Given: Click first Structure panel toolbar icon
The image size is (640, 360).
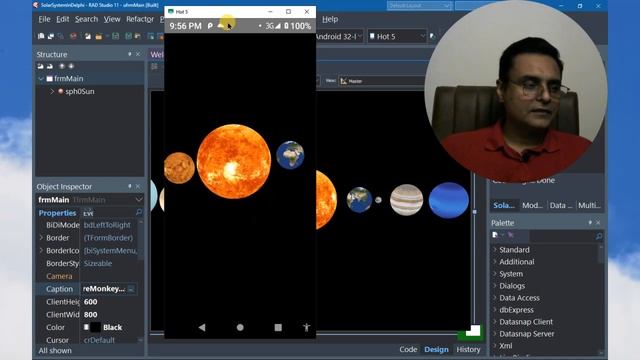Looking at the screenshot, I should pyautogui.click(x=40, y=66).
